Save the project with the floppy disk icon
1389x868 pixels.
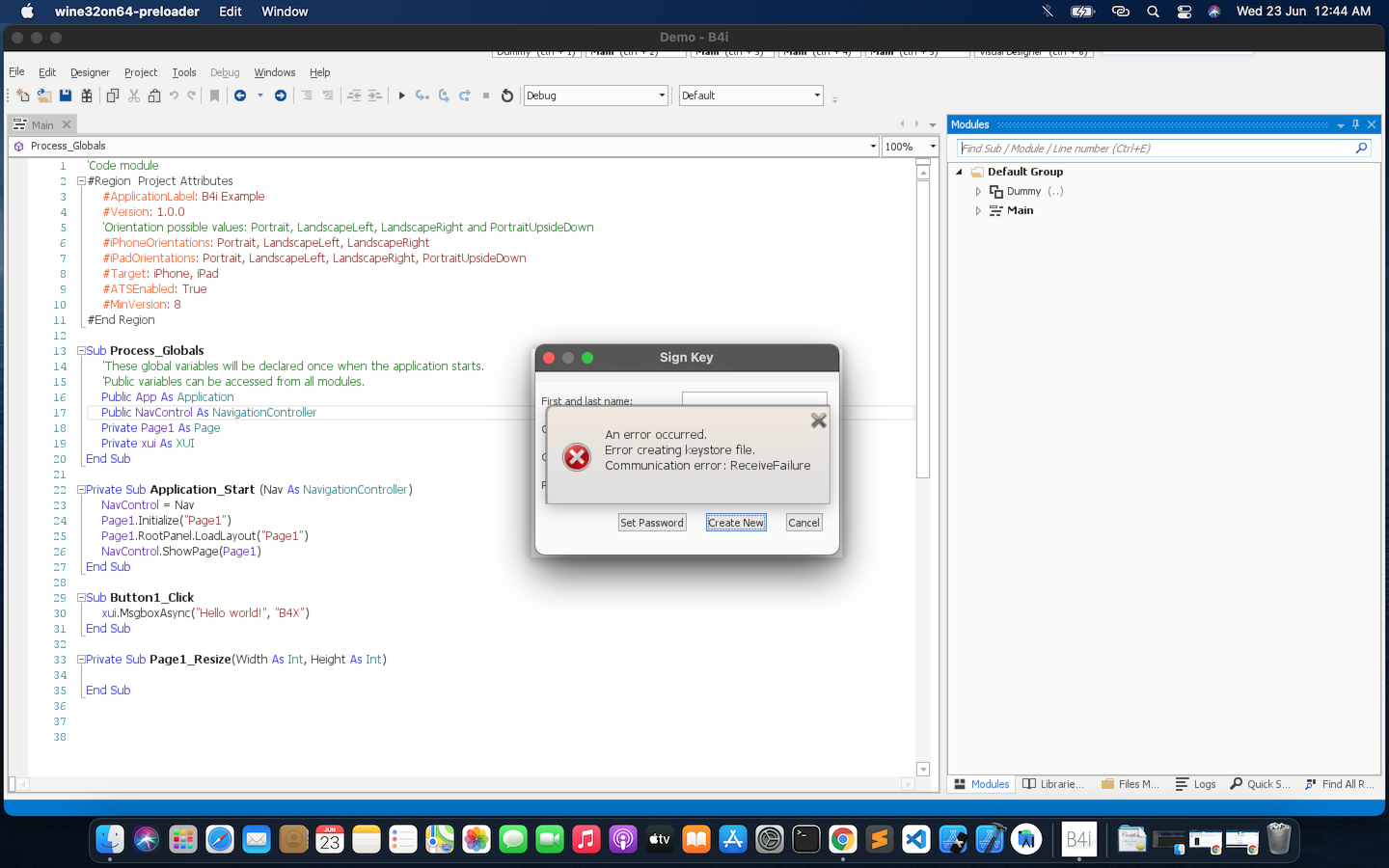pyautogui.click(x=66, y=95)
